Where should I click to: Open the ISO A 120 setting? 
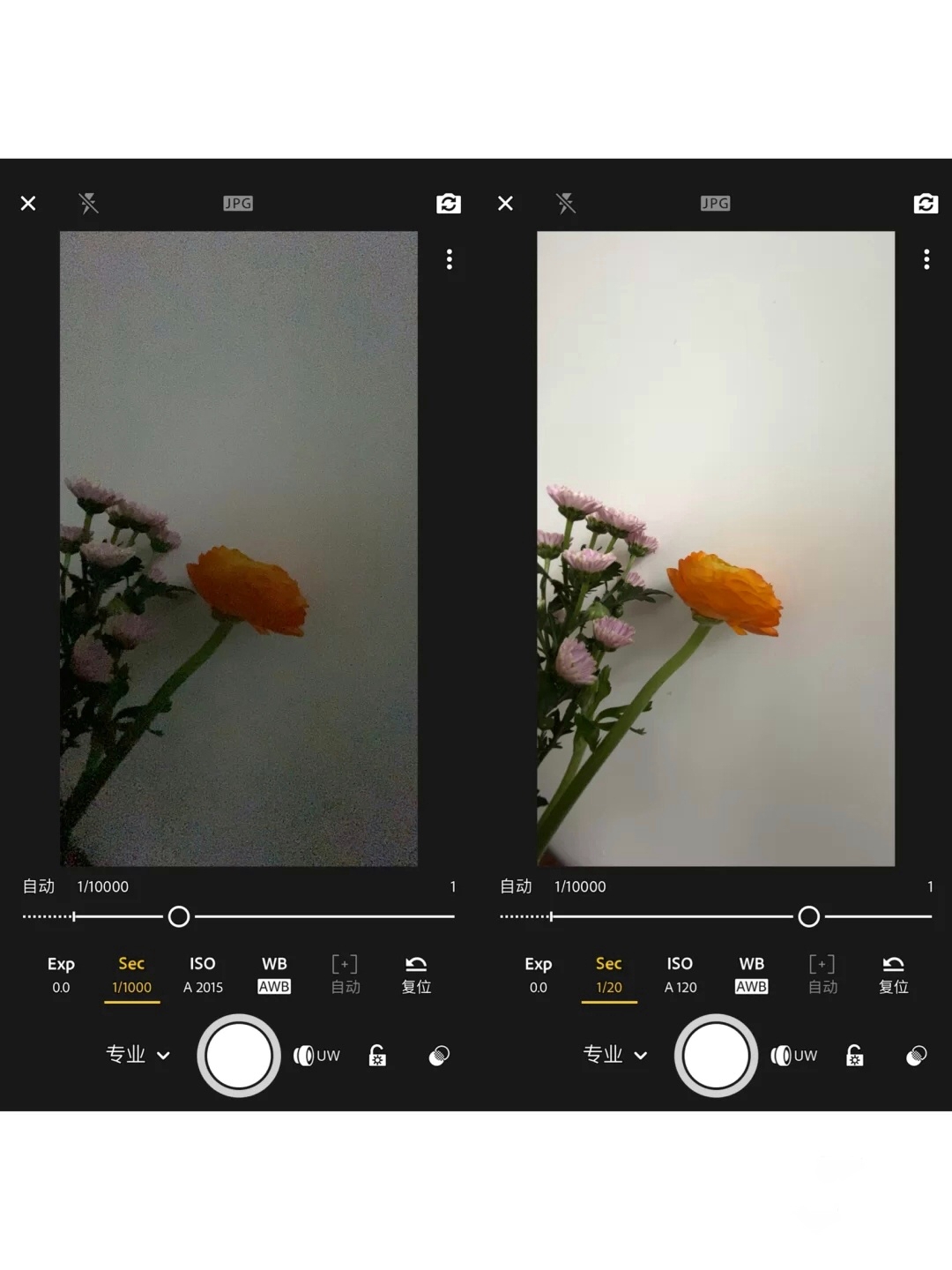[680, 975]
